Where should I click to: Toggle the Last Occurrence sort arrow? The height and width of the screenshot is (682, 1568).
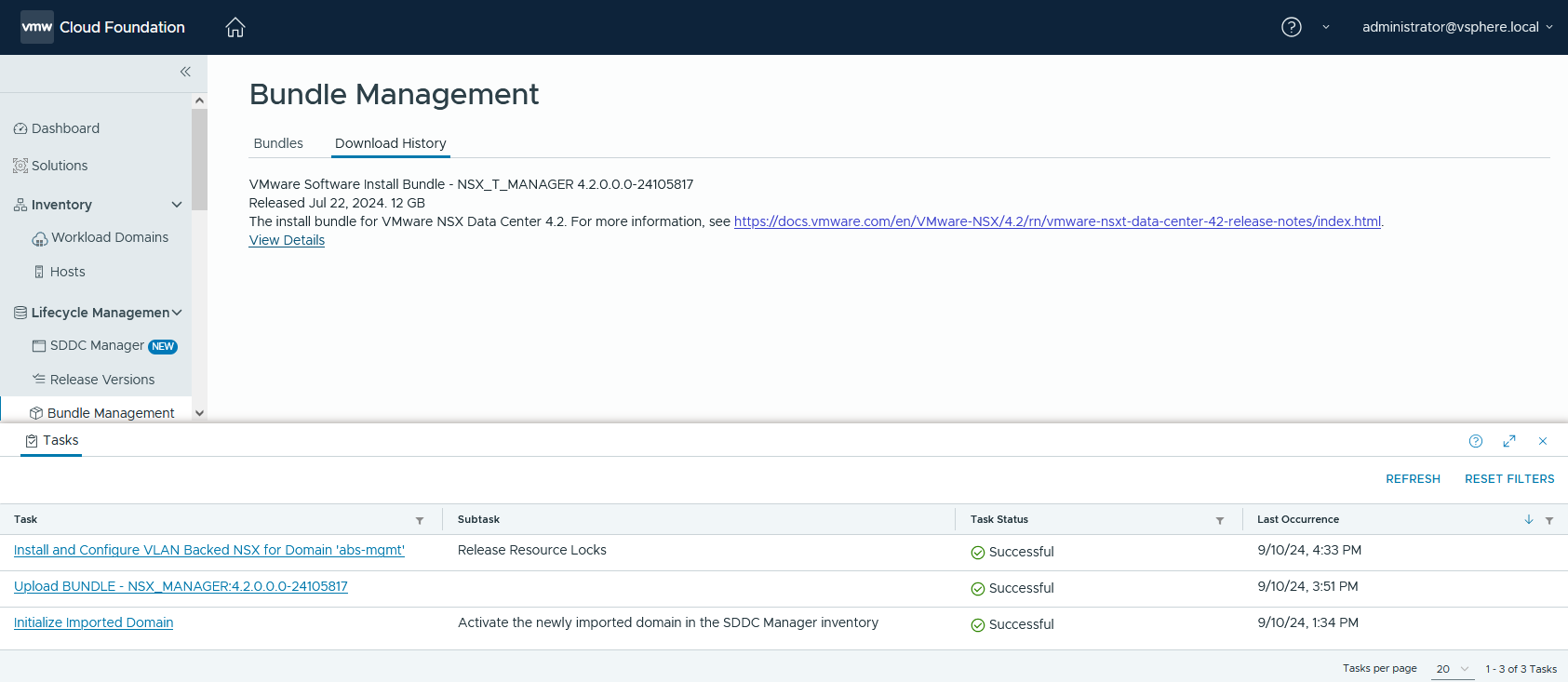(x=1528, y=519)
